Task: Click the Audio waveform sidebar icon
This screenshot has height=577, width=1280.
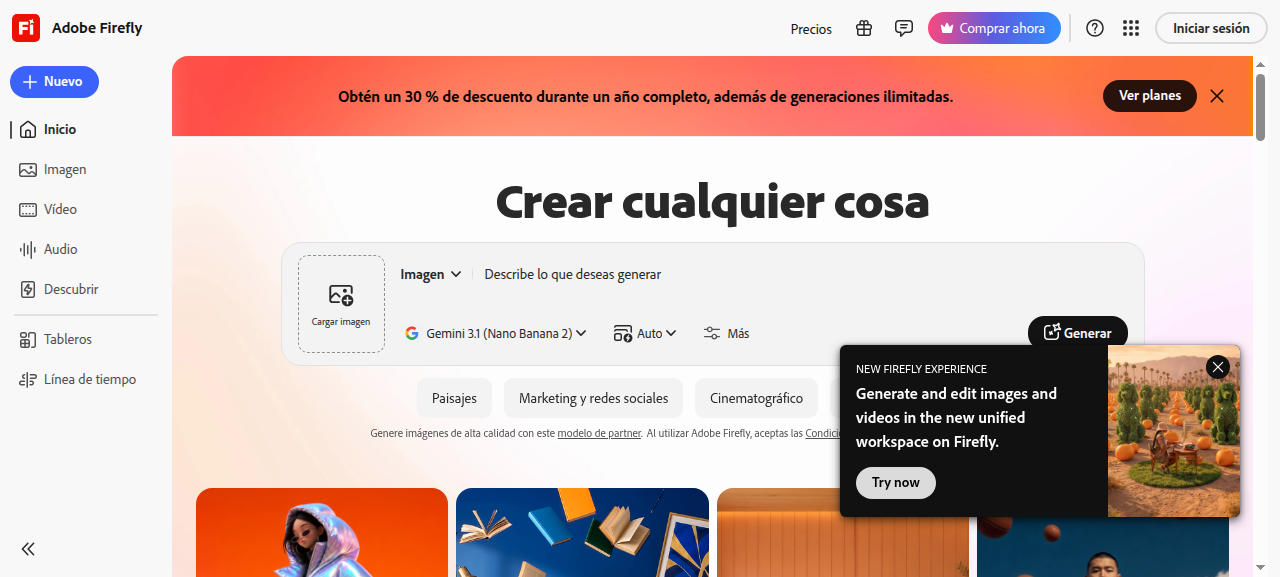Action: (28, 249)
